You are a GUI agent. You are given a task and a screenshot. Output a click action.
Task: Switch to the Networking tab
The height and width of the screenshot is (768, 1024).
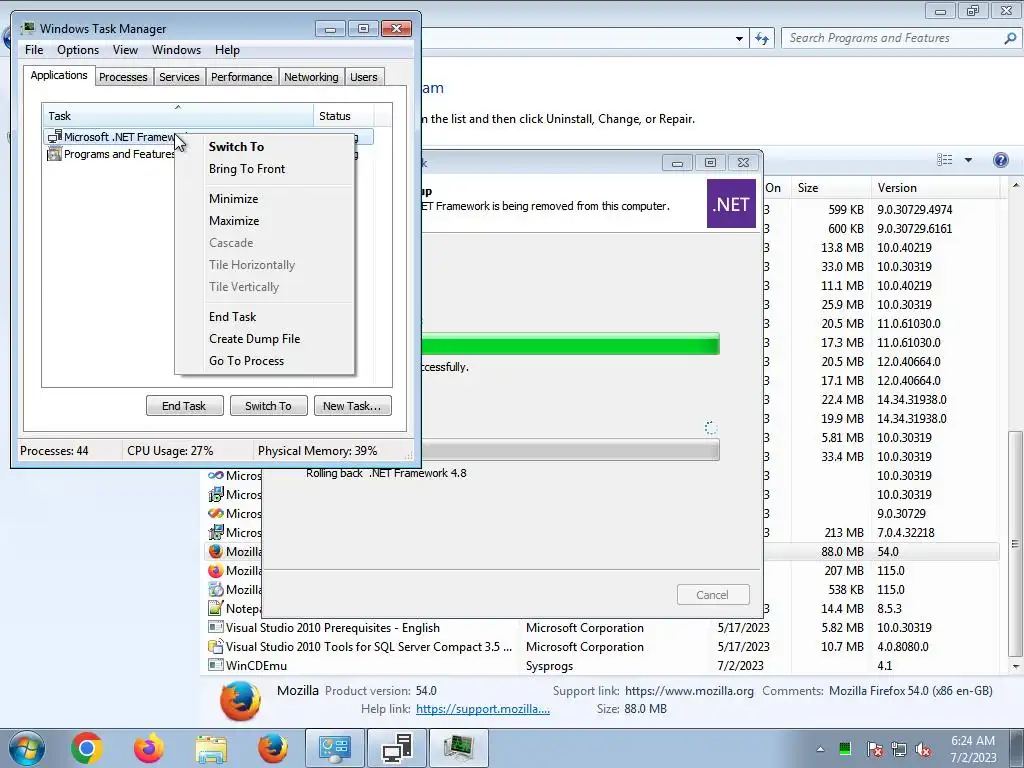(x=311, y=77)
